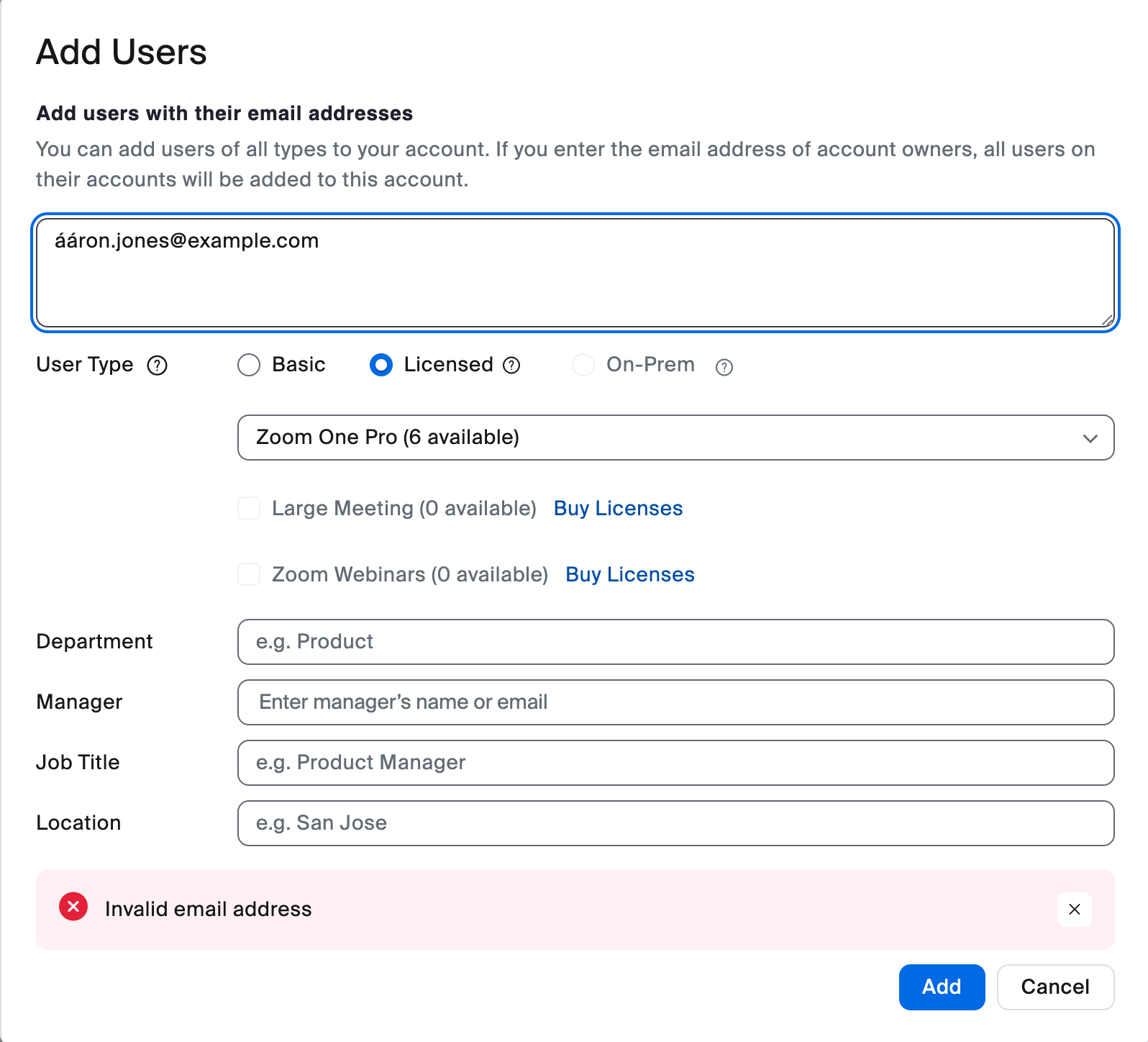Click Buy Licenses next to Zoom Webinars
The height and width of the screenshot is (1042, 1148).
pyautogui.click(x=630, y=574)
